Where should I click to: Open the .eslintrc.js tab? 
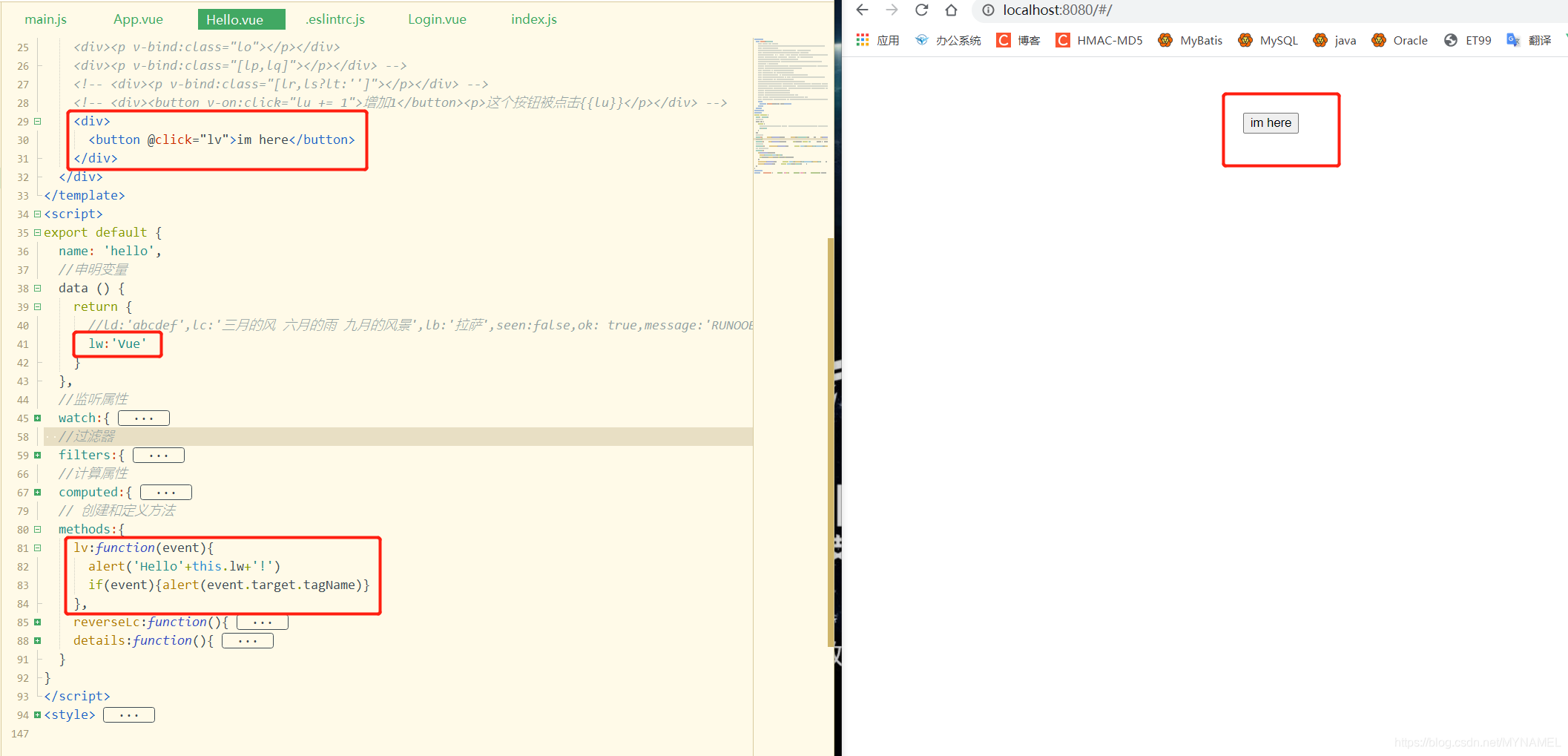click(335, 19)
